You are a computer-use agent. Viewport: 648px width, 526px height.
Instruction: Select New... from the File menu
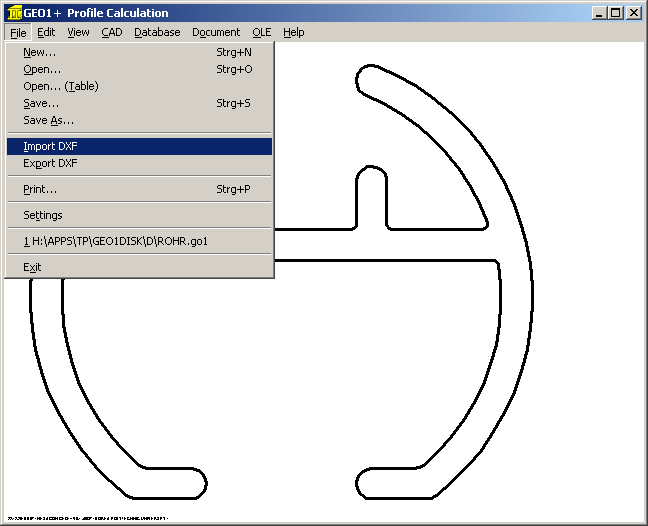click(40, 52)
